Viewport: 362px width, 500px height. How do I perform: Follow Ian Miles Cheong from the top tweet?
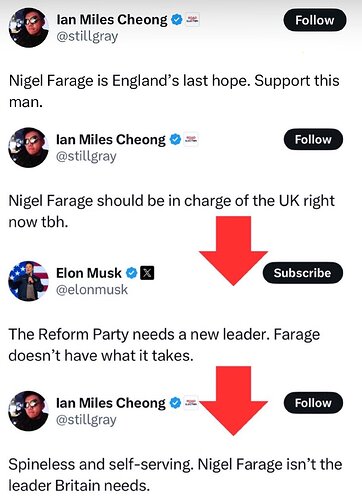pyautogui.click(x=315, y=20)
